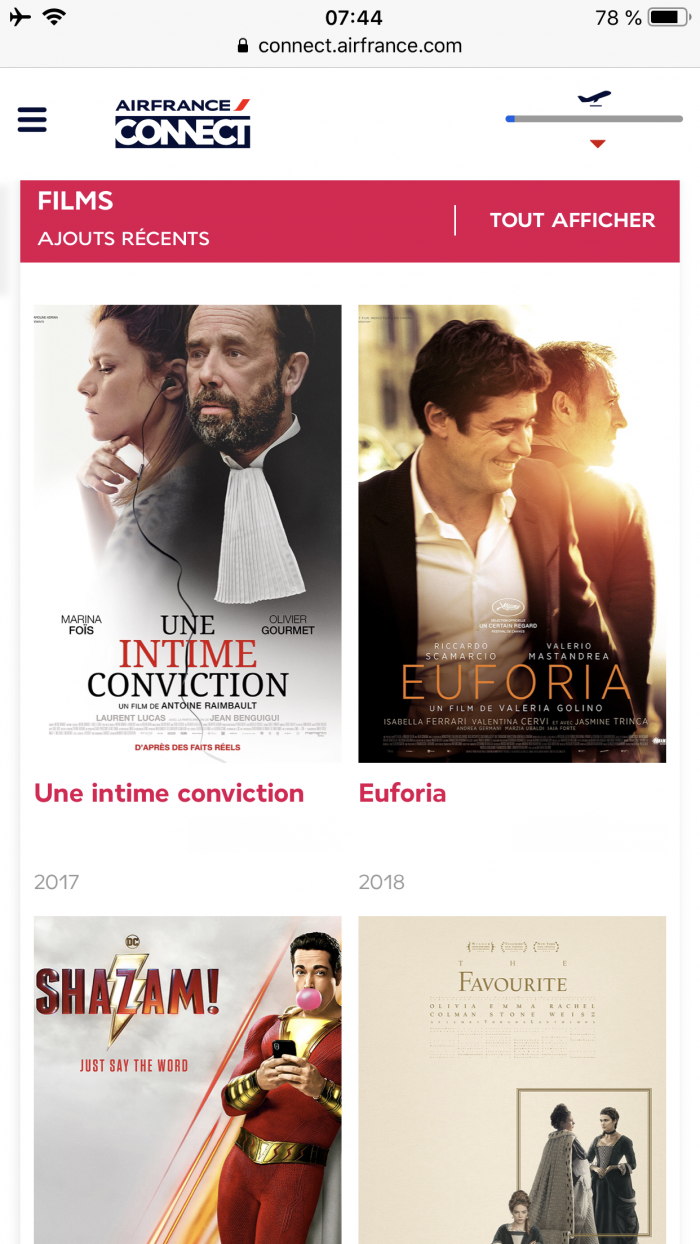Select the FILMS section header

(x=76, y=201)
